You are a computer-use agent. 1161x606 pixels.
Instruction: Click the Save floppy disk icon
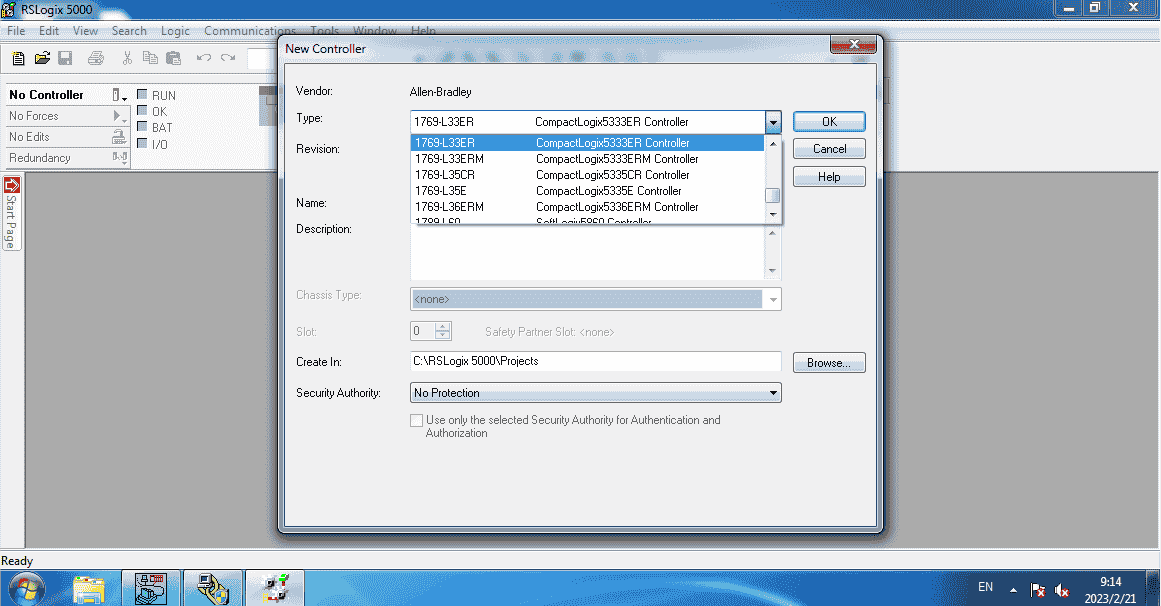pos(65,58)
